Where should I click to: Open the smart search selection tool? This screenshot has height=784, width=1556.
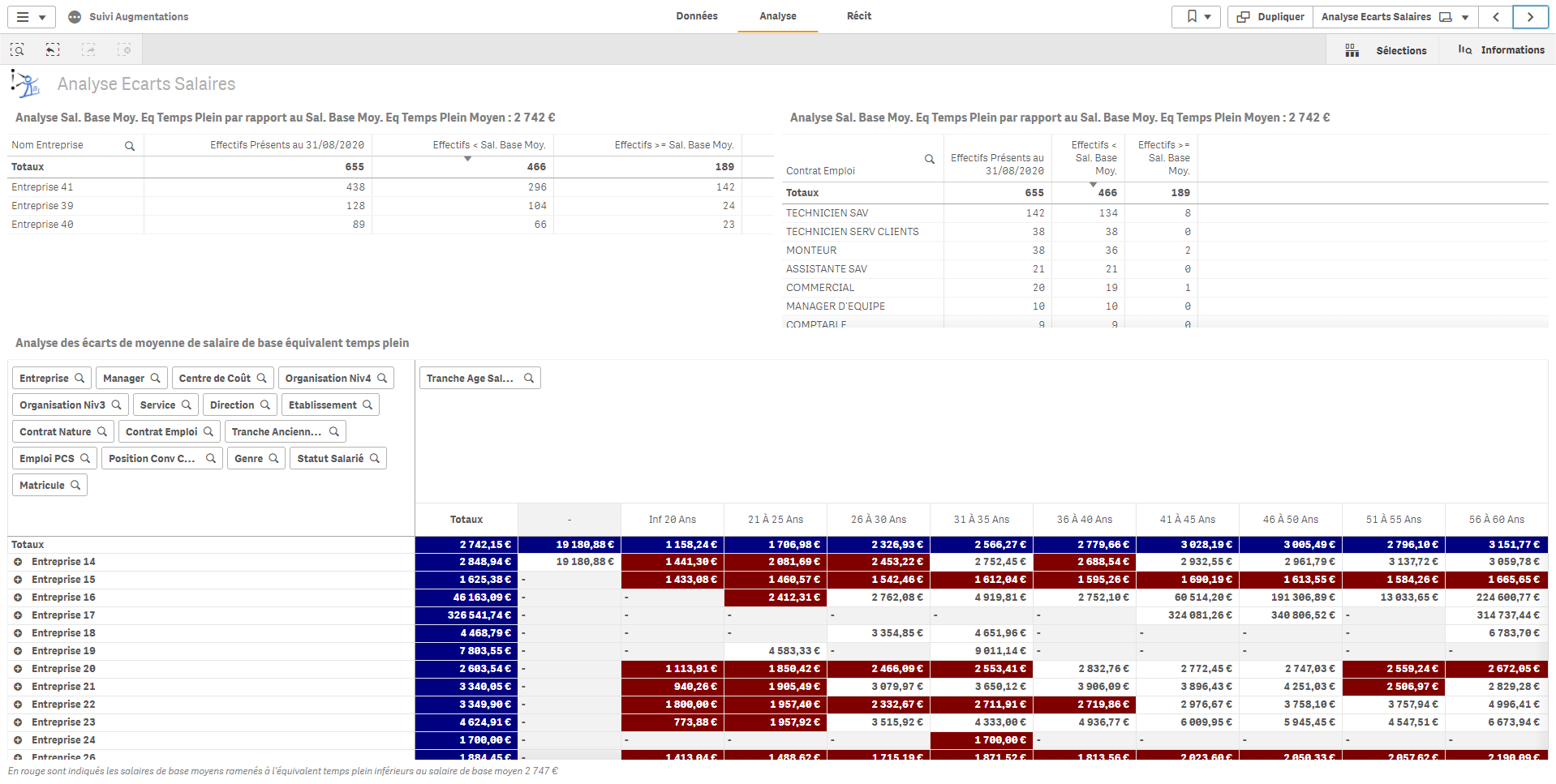17,50
